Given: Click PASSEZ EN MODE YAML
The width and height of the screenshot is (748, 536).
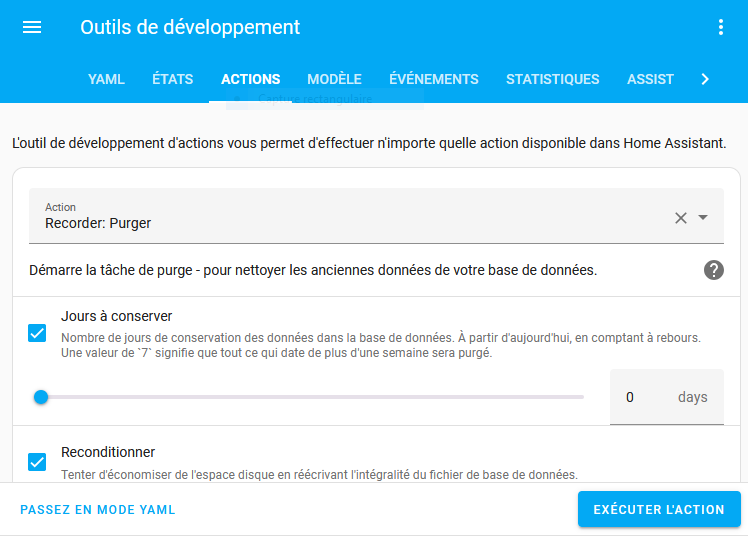Looking at the screenshot, I should [x=98, y=510].
